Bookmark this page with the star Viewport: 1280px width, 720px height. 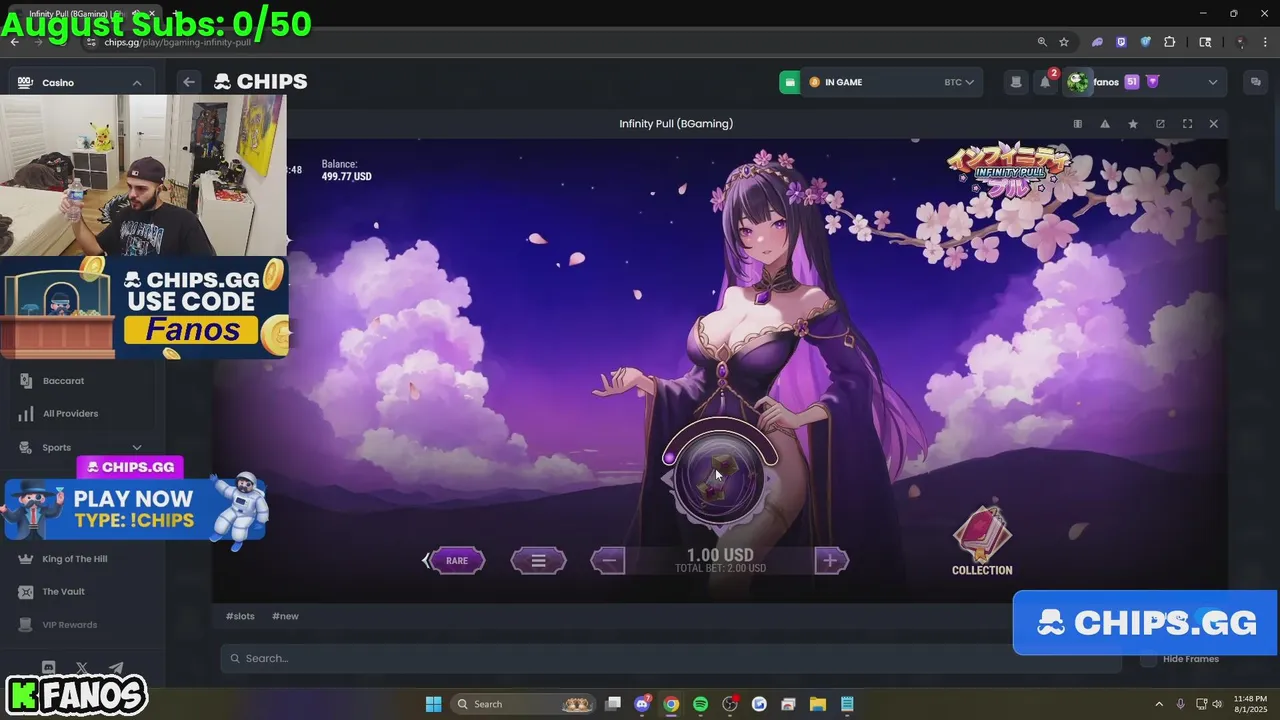pyautogui.click(x=1064, y=42)
